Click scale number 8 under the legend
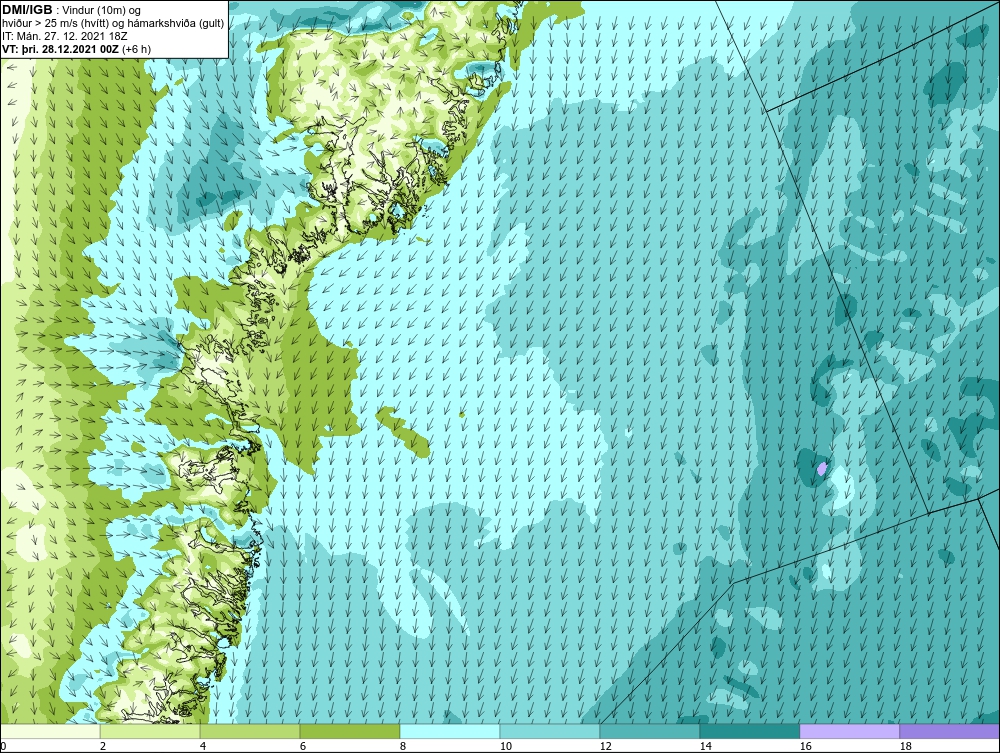The image size is (1000, 753). click(x=402, y=746)
